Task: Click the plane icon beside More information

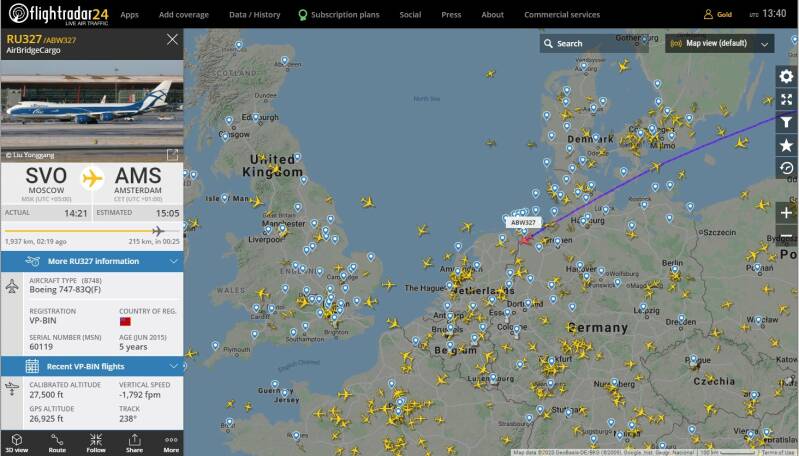Action: [x=32, y=261]
